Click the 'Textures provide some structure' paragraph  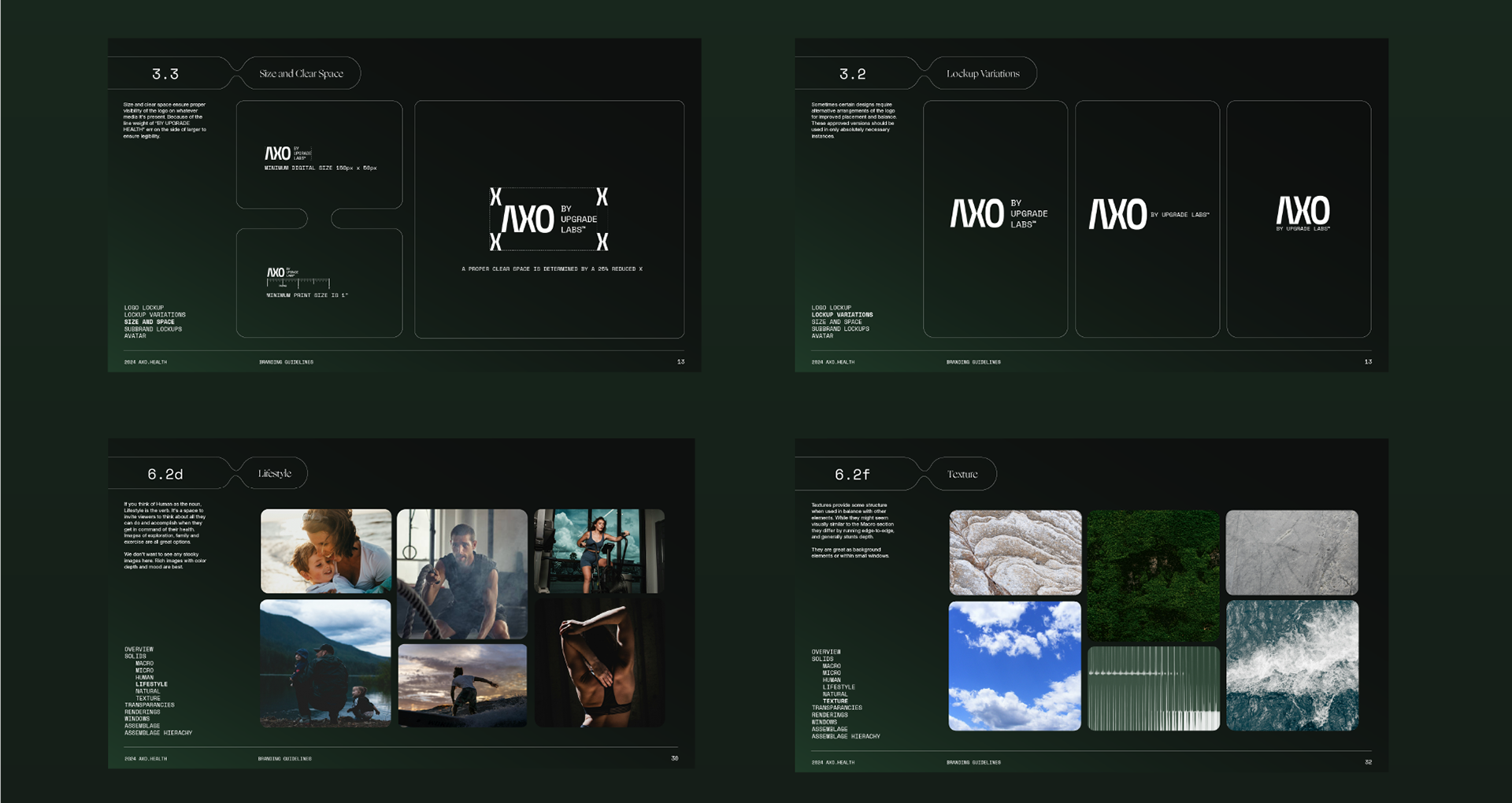(853, 521)
